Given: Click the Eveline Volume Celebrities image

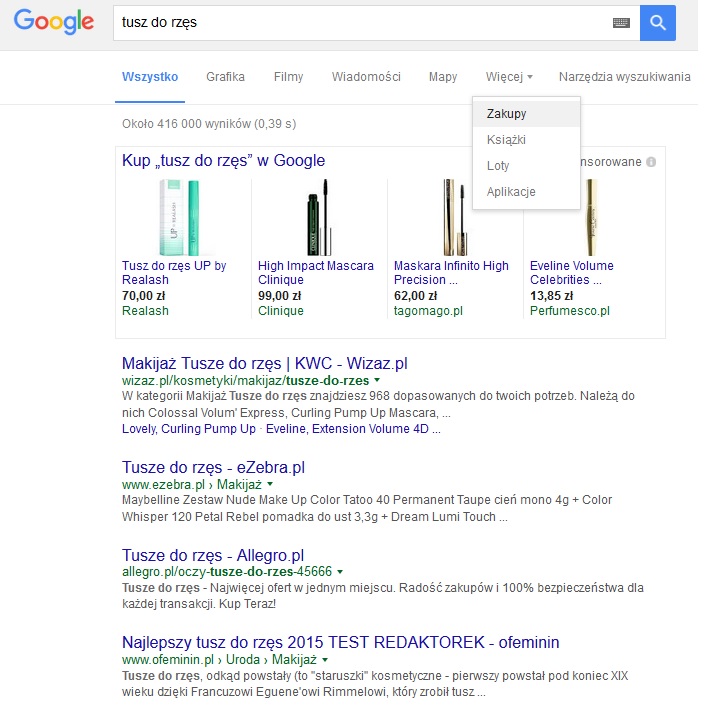Looking at the screenshot, I should coord(591,218).
